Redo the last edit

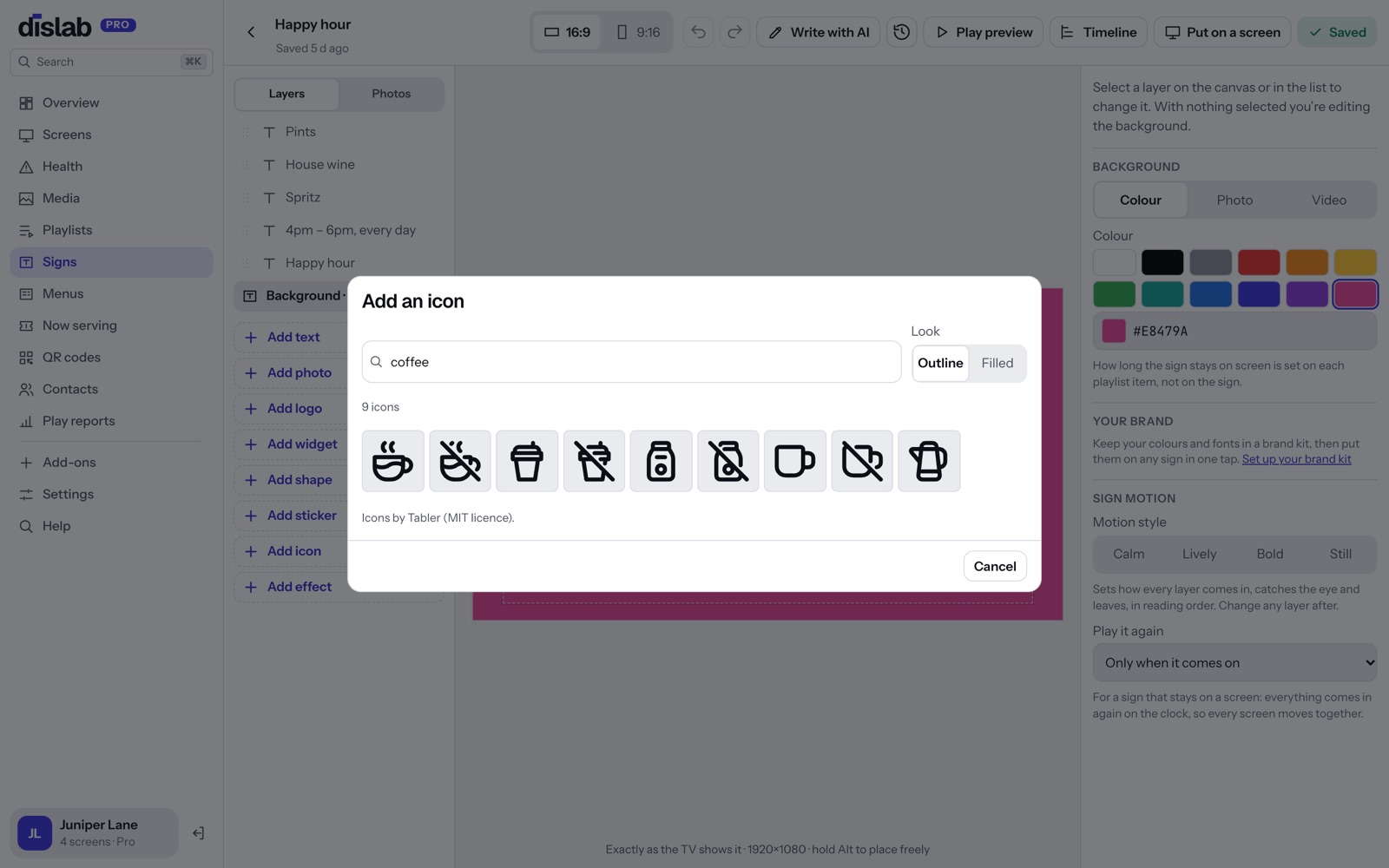734,32
